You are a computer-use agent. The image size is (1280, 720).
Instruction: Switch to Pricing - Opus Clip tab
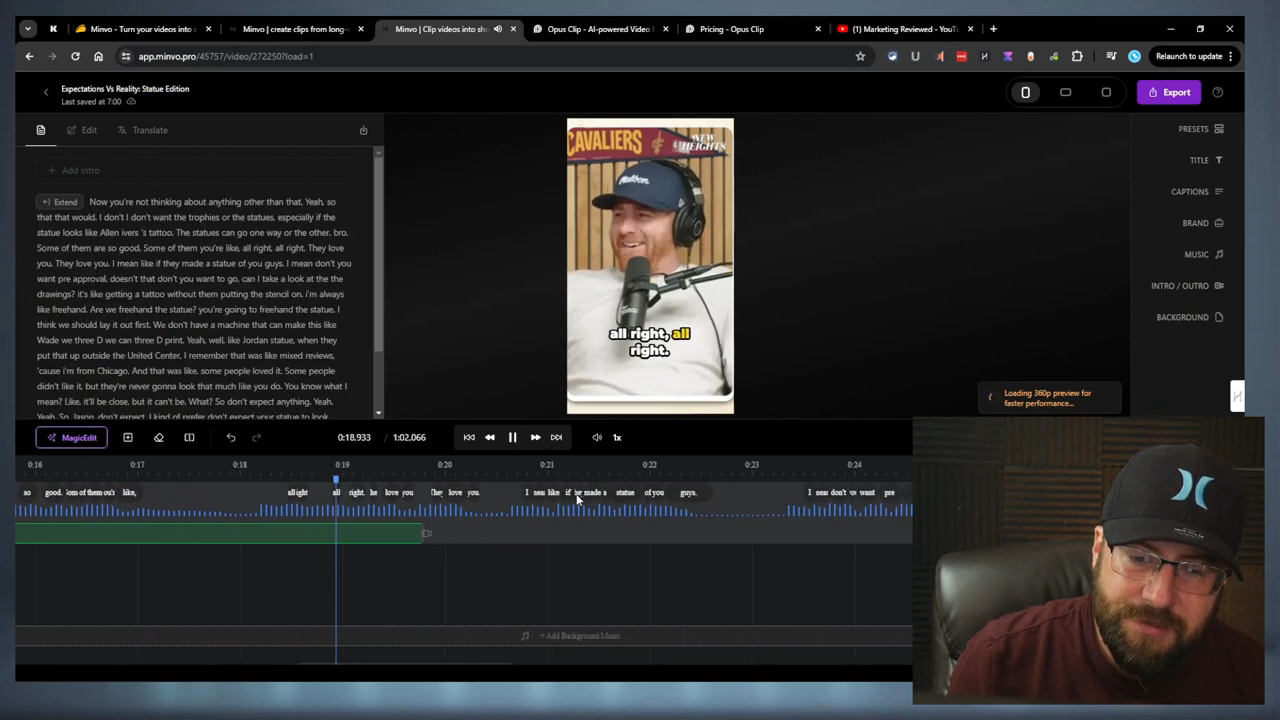click(x=752, y=29)
